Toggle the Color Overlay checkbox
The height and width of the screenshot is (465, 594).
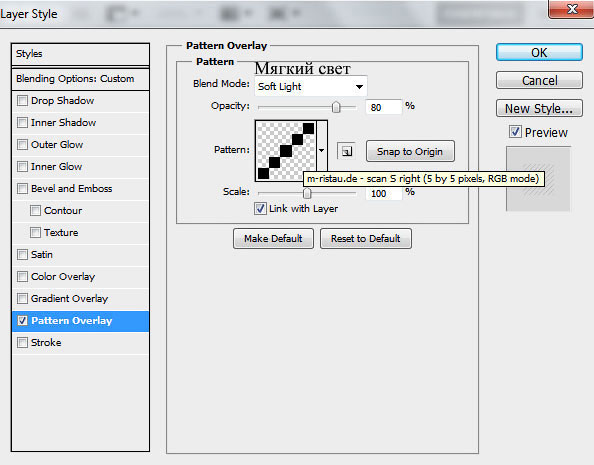(22, 276)
